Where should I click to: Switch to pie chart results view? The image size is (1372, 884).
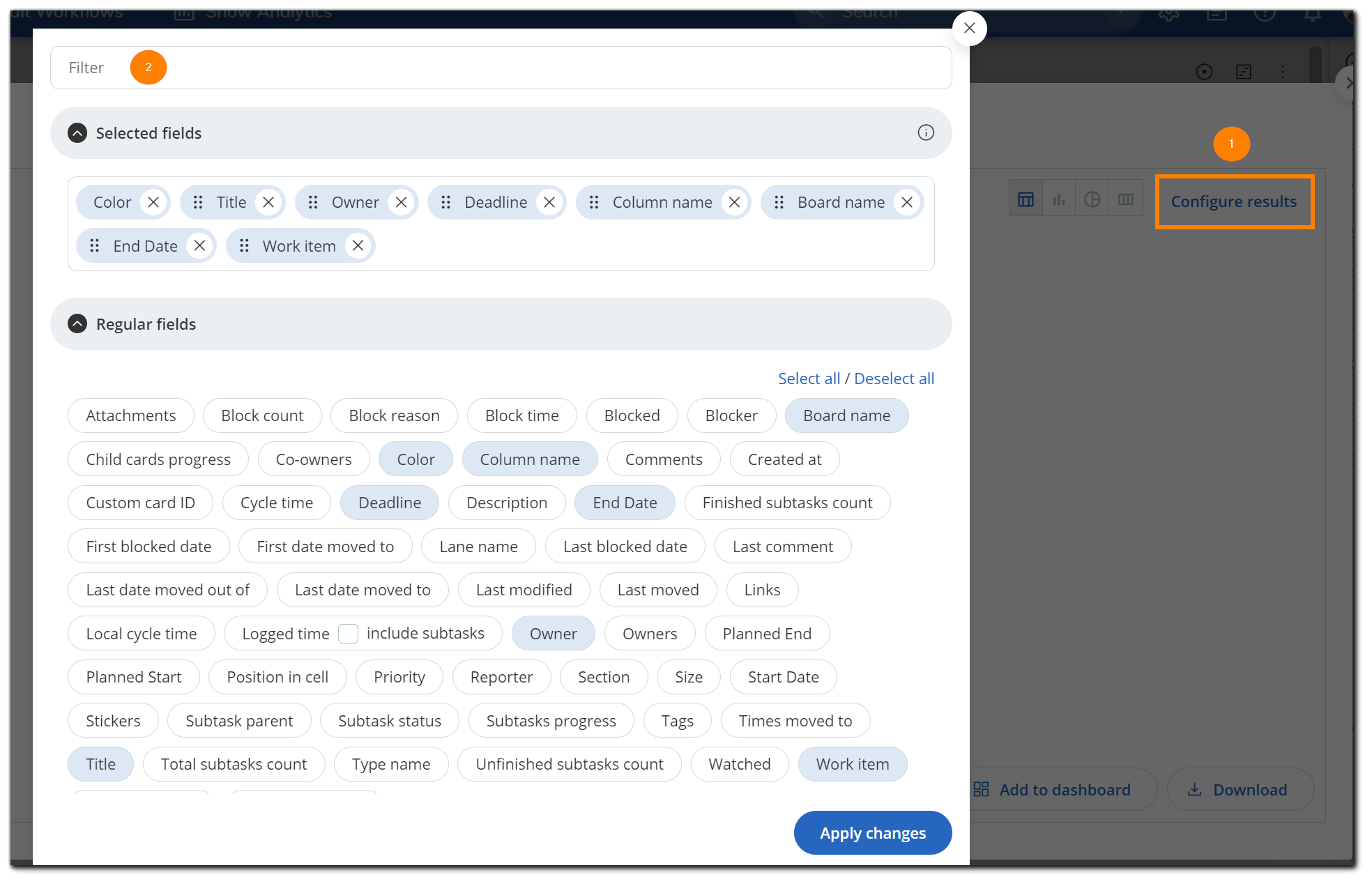[1092, 198]
